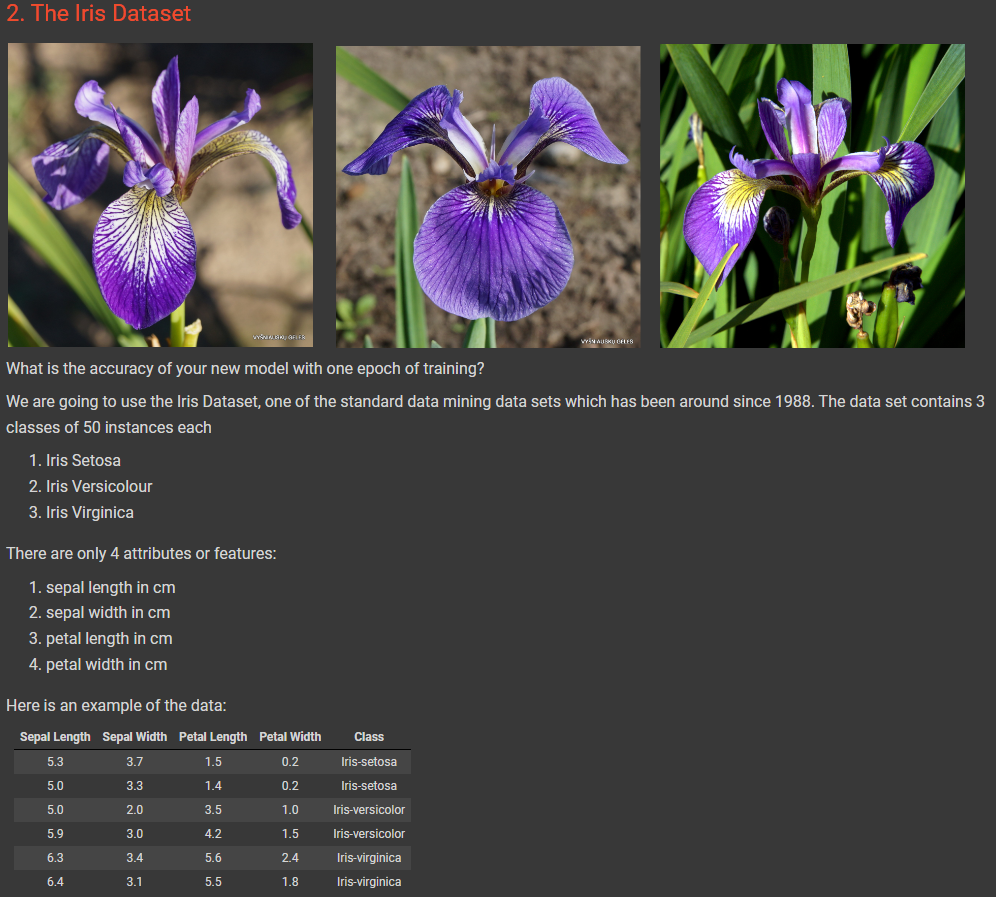The width and height of the screenshot is (996, 897).
Task: Click the 'Petal Length' column header
Action: pos(213,737)
